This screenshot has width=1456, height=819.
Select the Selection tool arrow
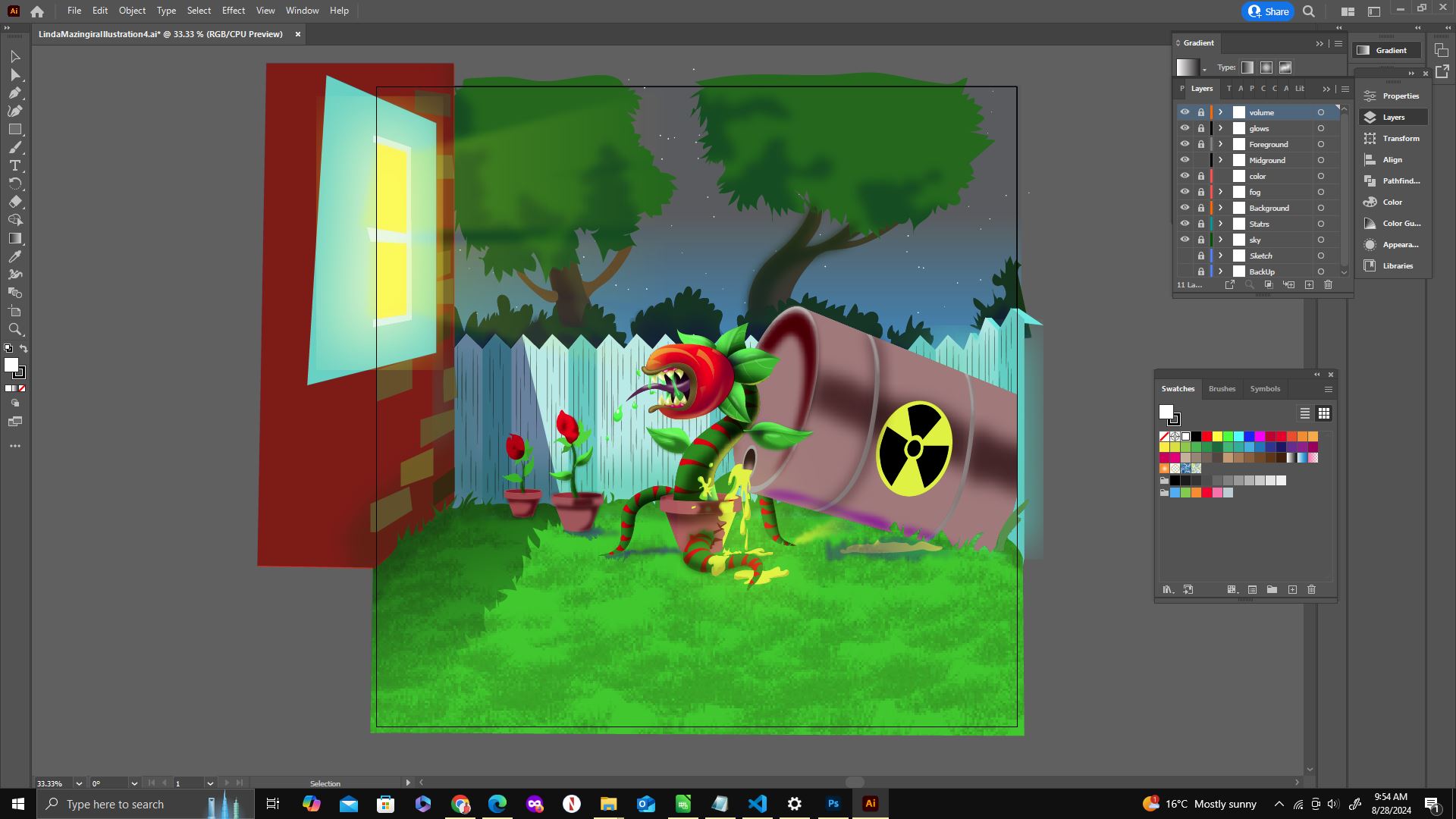coord(14,57)
